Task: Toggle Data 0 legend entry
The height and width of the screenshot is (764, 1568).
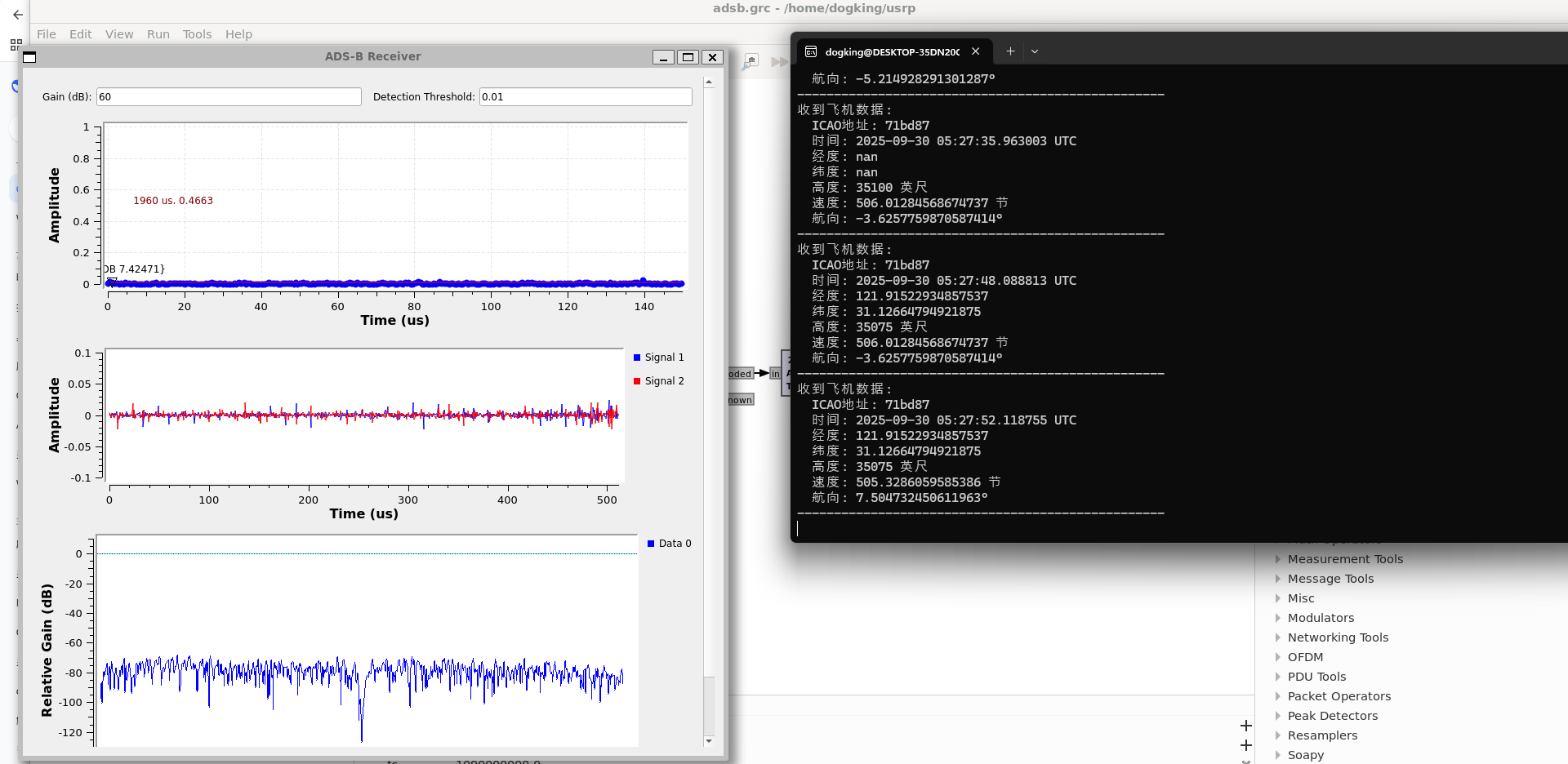Action: [x=669, y=544]
